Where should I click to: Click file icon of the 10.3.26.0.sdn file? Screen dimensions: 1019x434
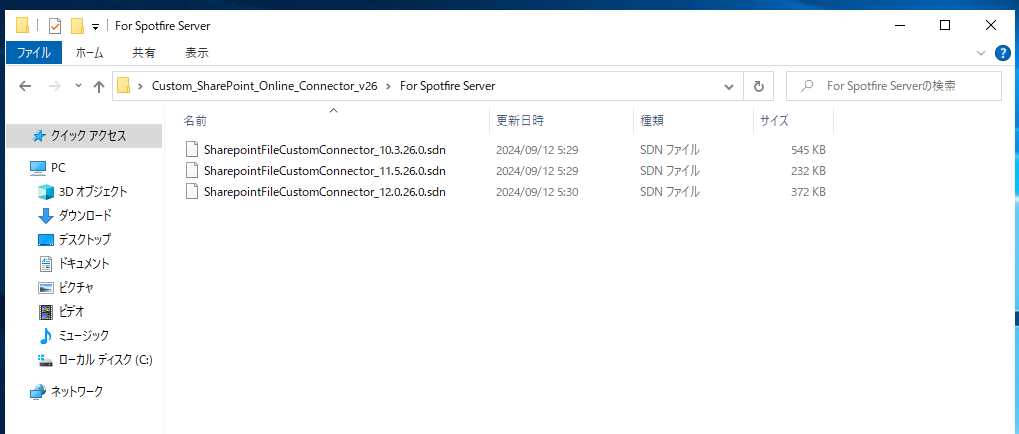[191, 149]
